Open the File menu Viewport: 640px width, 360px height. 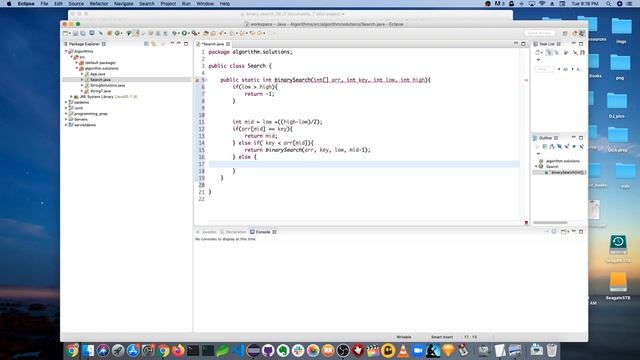click(44, 4)
